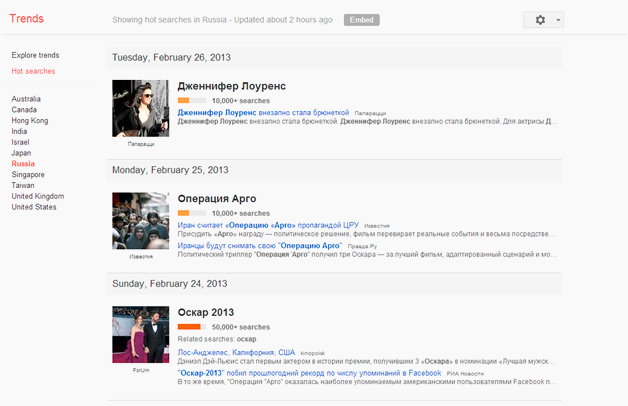628x406 pixels.
Task: Open the Дженнифер Лоуренс thumbnail photo
Action: 141,108
